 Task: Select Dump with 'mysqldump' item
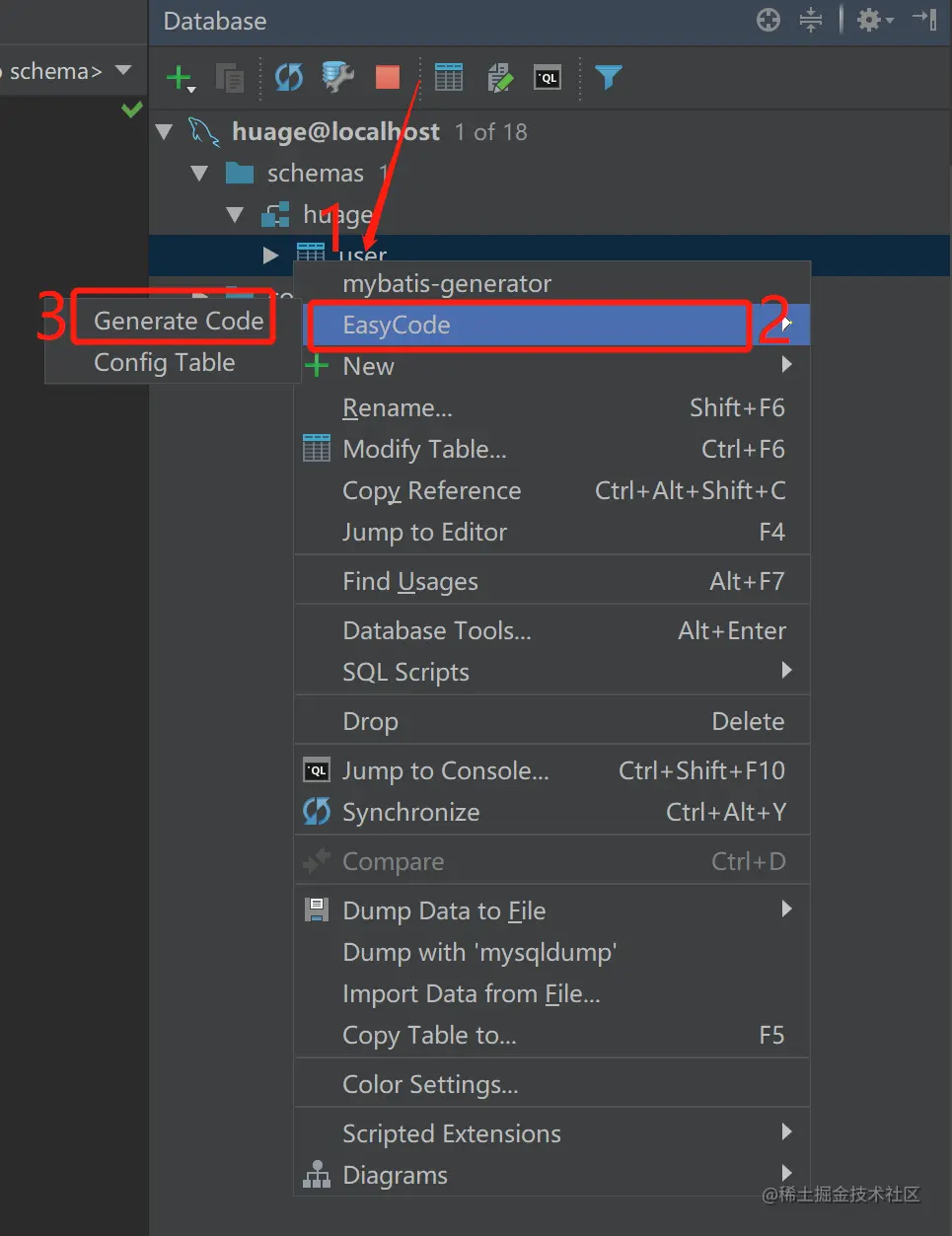[552, 952]
